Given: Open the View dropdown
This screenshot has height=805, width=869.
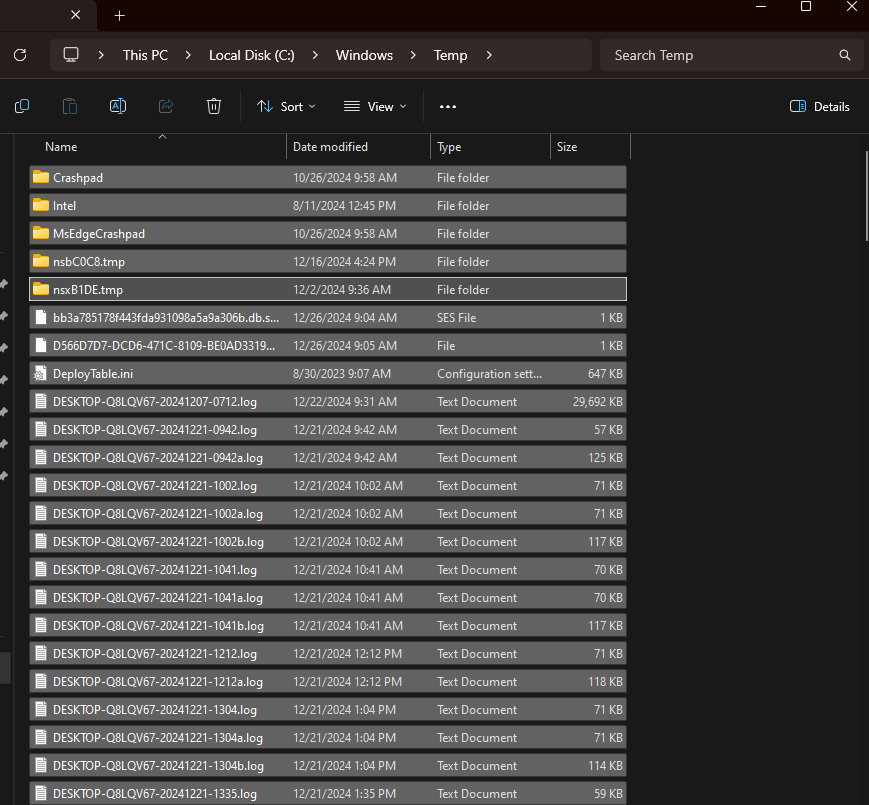Looking at the screenshot, I should point(375,106).
